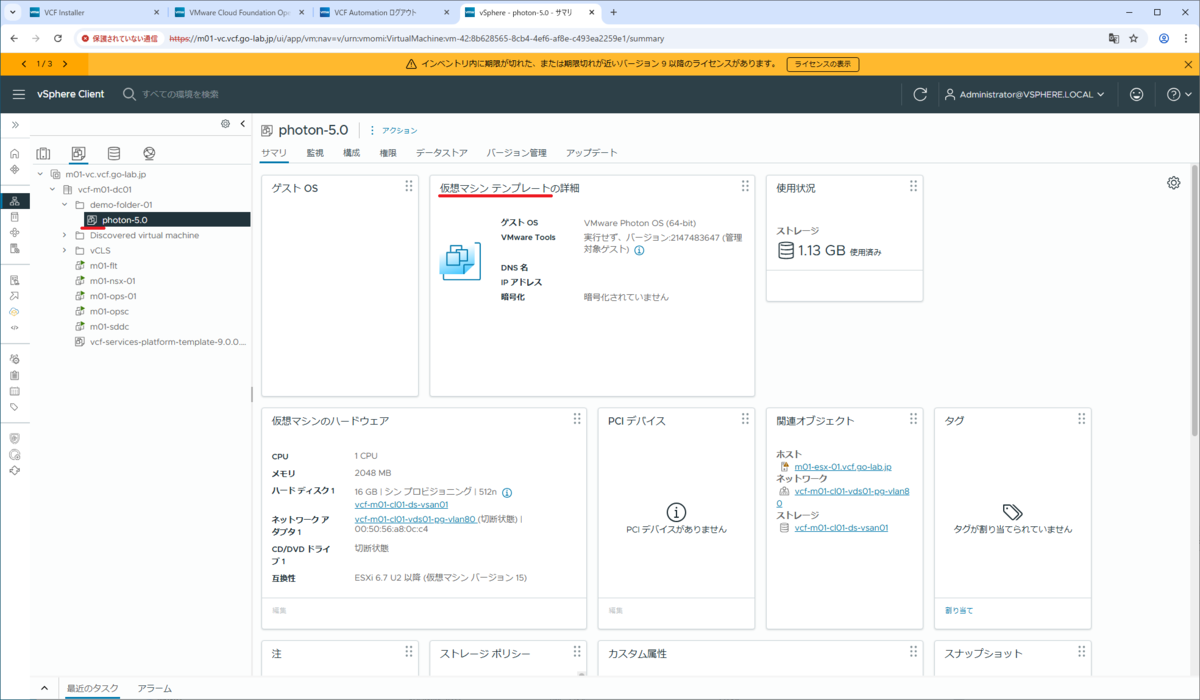The height and width of the screenshot is (700, 1200).
Task: Switch to the 構成 tab
Action: tap(352, 153)
